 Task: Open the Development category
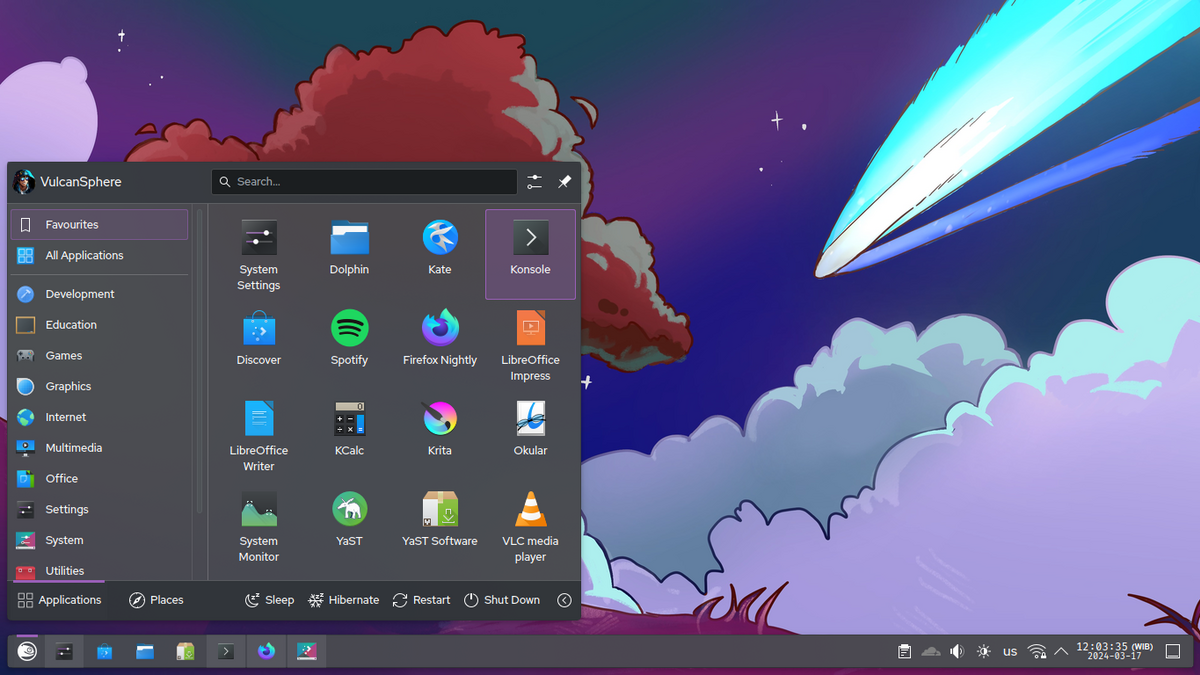[99, 294]
